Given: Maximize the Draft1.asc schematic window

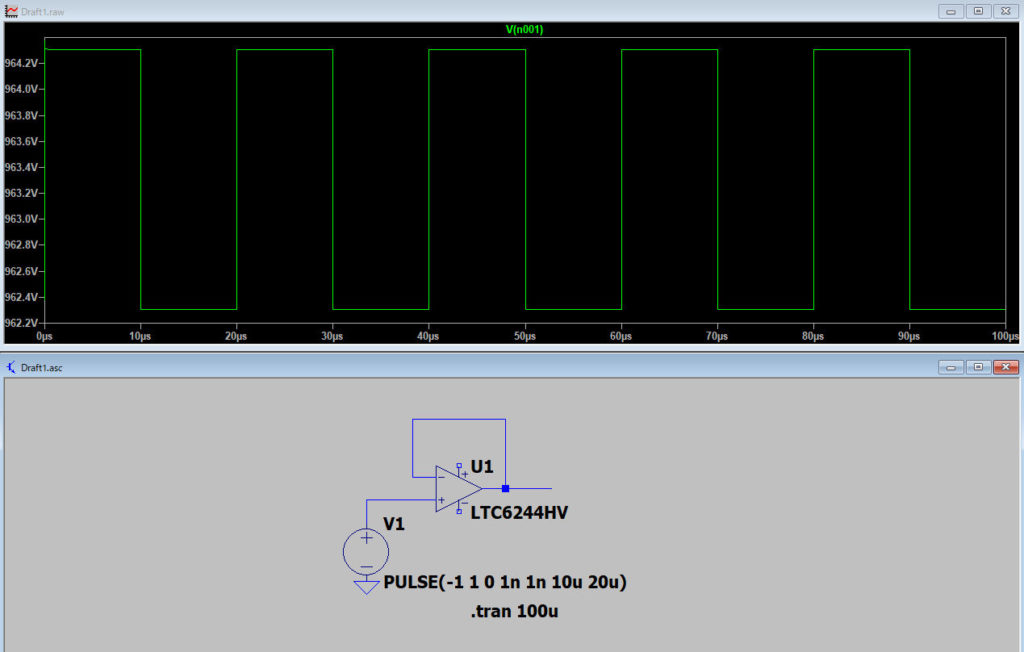Looking at the screenshot, I should click(979, 367).
